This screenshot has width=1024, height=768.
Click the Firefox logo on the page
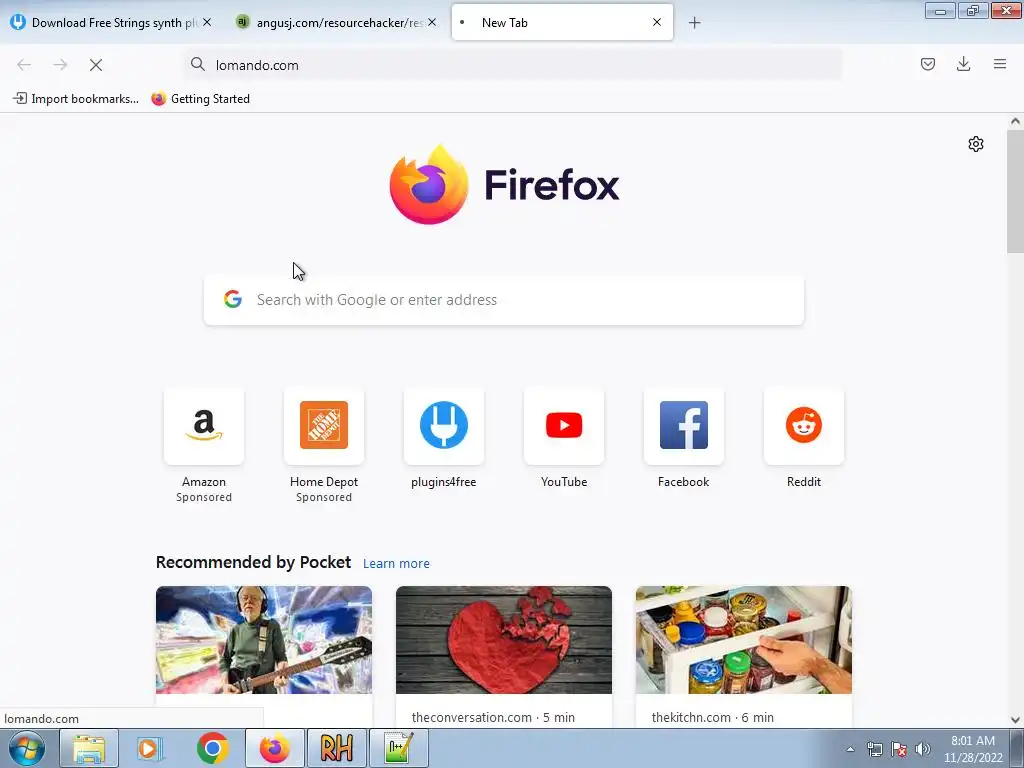428,185
